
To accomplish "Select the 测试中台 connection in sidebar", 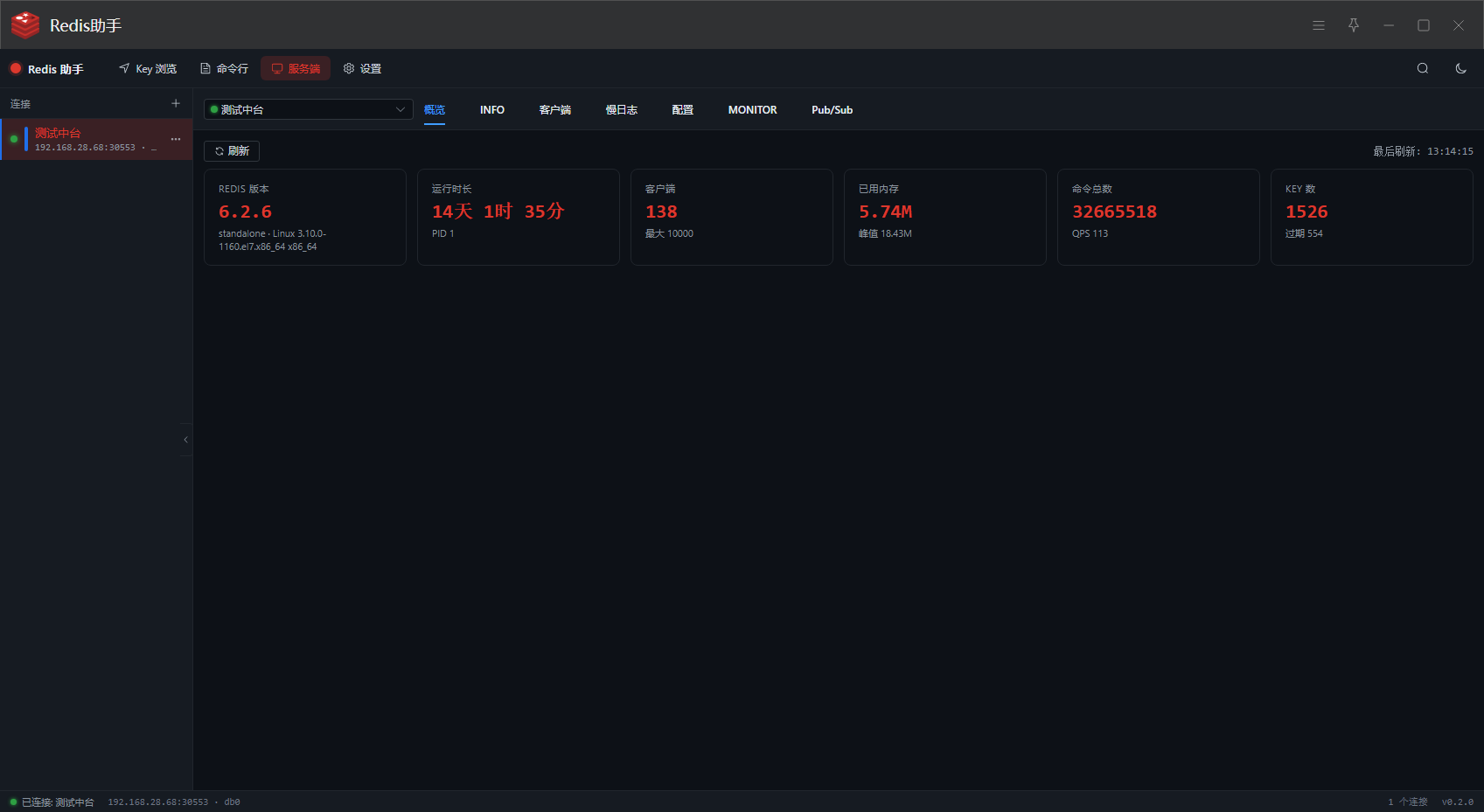I will coord(96,139).
